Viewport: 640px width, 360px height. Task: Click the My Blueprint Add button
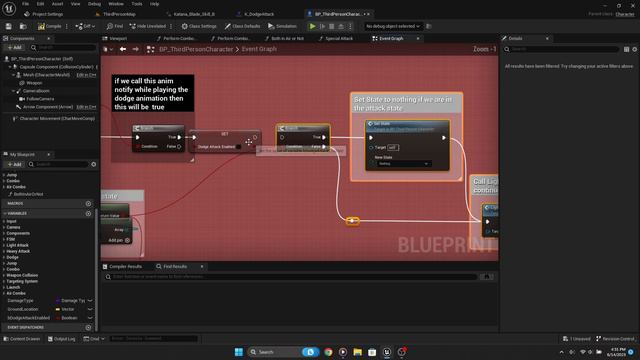click(x=15, y=164)
